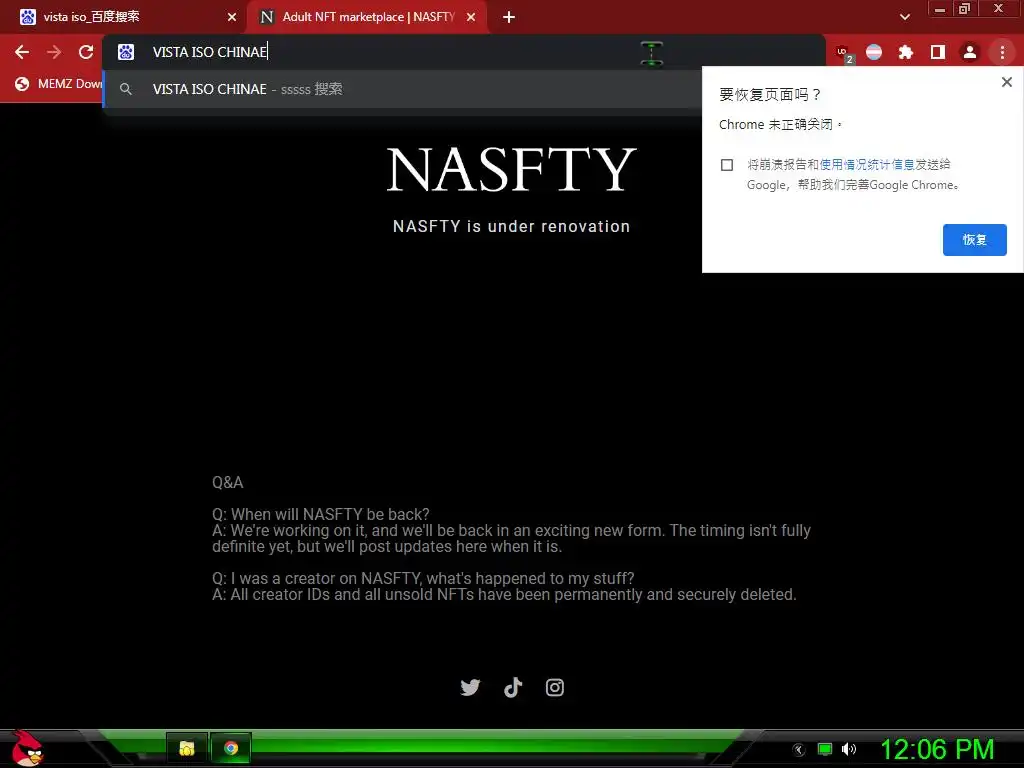This screenshot has height=768, width=1024.
Task: Show hidden tray icons arrow
Action: [x=799, y=750]
